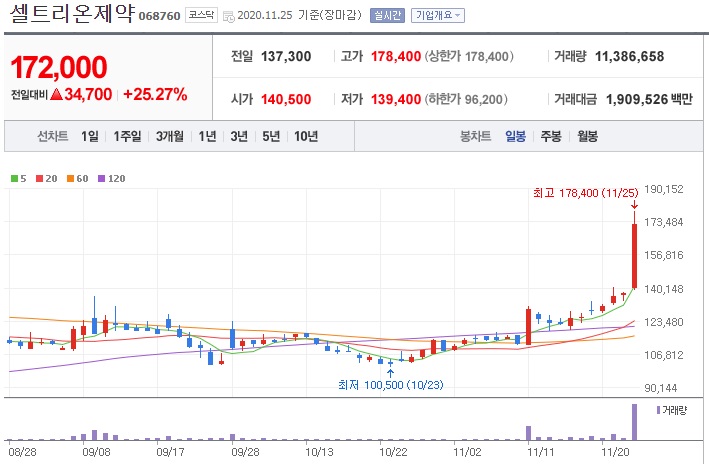The image size is (709, 464).
Task: Click the 코스닥 market badge
Action: 201,15
